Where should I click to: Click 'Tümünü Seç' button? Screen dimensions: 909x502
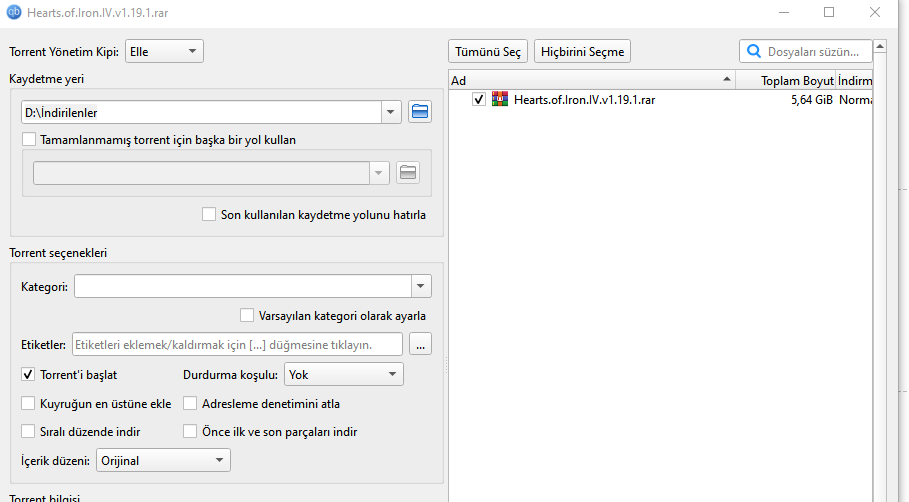pyautogui.click(x=488, y=52)
